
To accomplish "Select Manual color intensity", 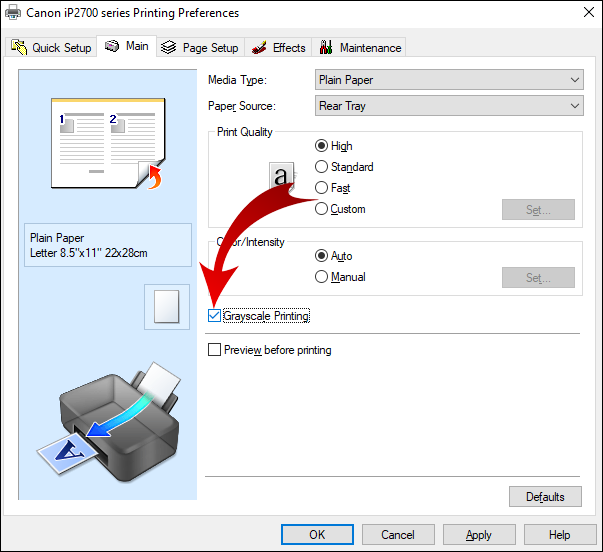I will click(x=340, y=277).
